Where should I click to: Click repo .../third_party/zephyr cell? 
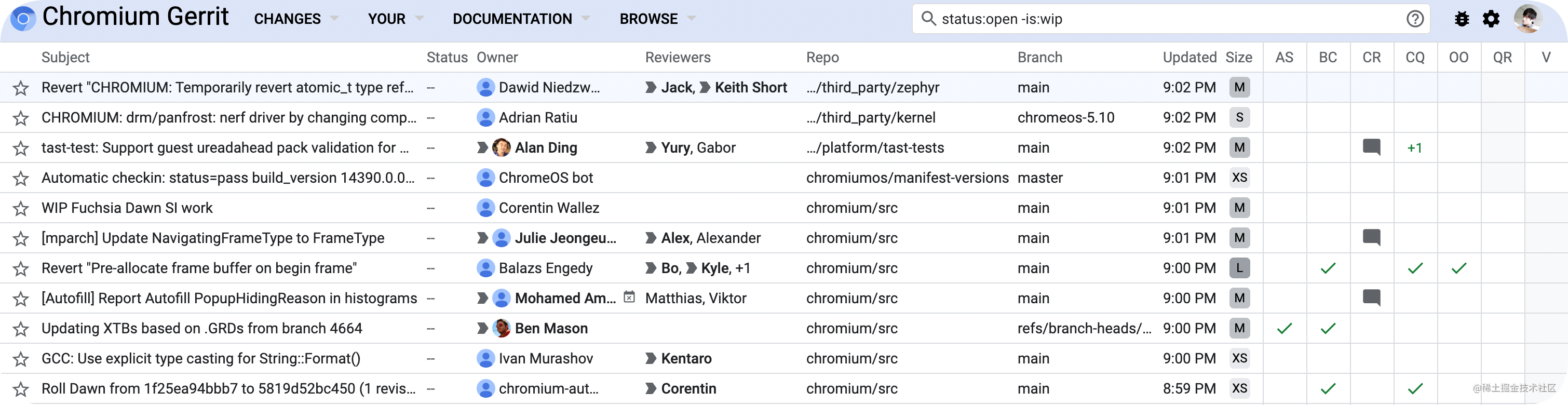872,87
